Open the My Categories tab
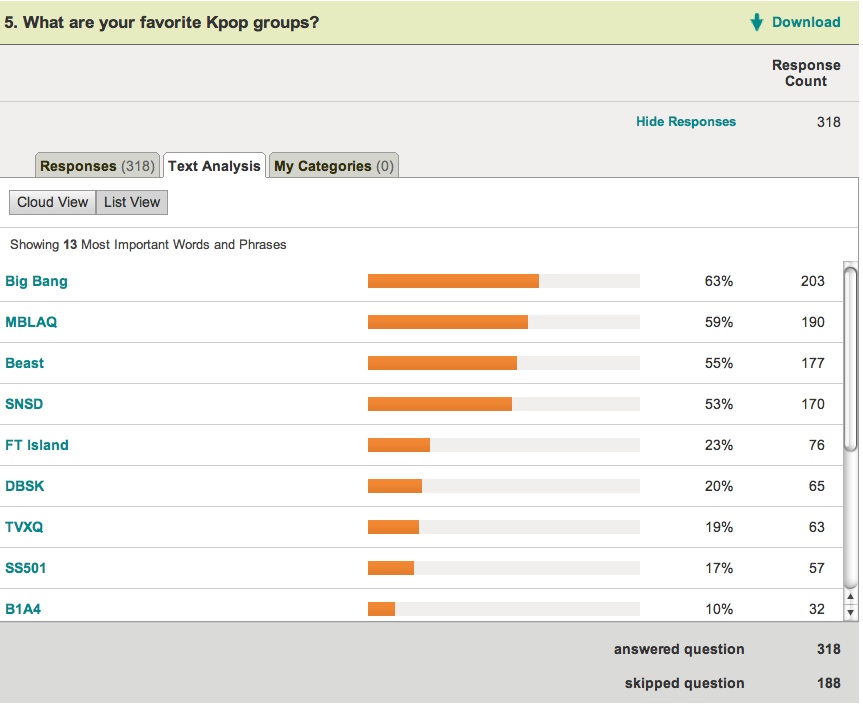This screenshot has width=863, height=710. (x=333, y=165)
